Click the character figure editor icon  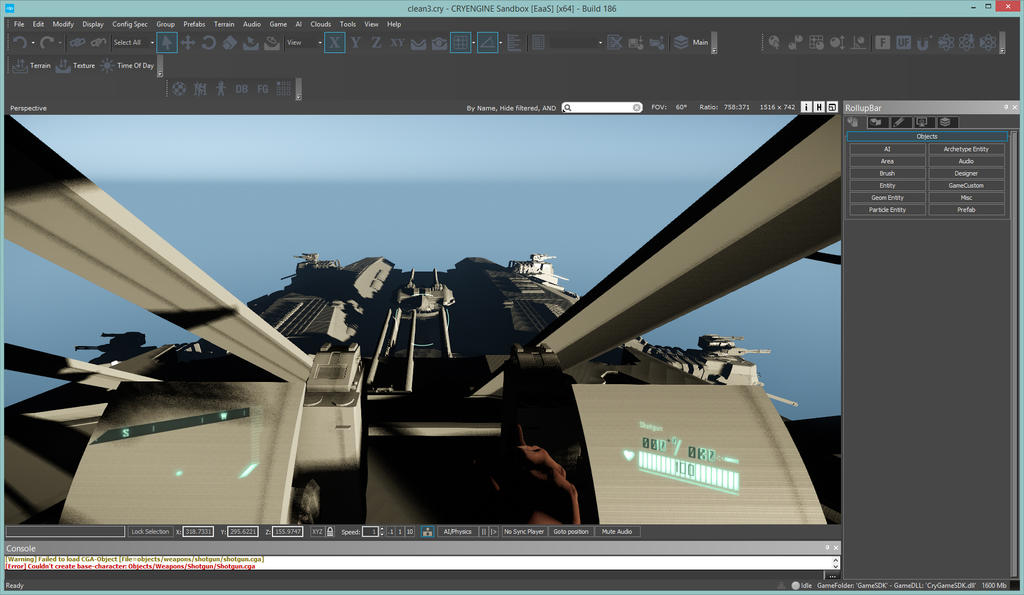(x=221, y=89)
